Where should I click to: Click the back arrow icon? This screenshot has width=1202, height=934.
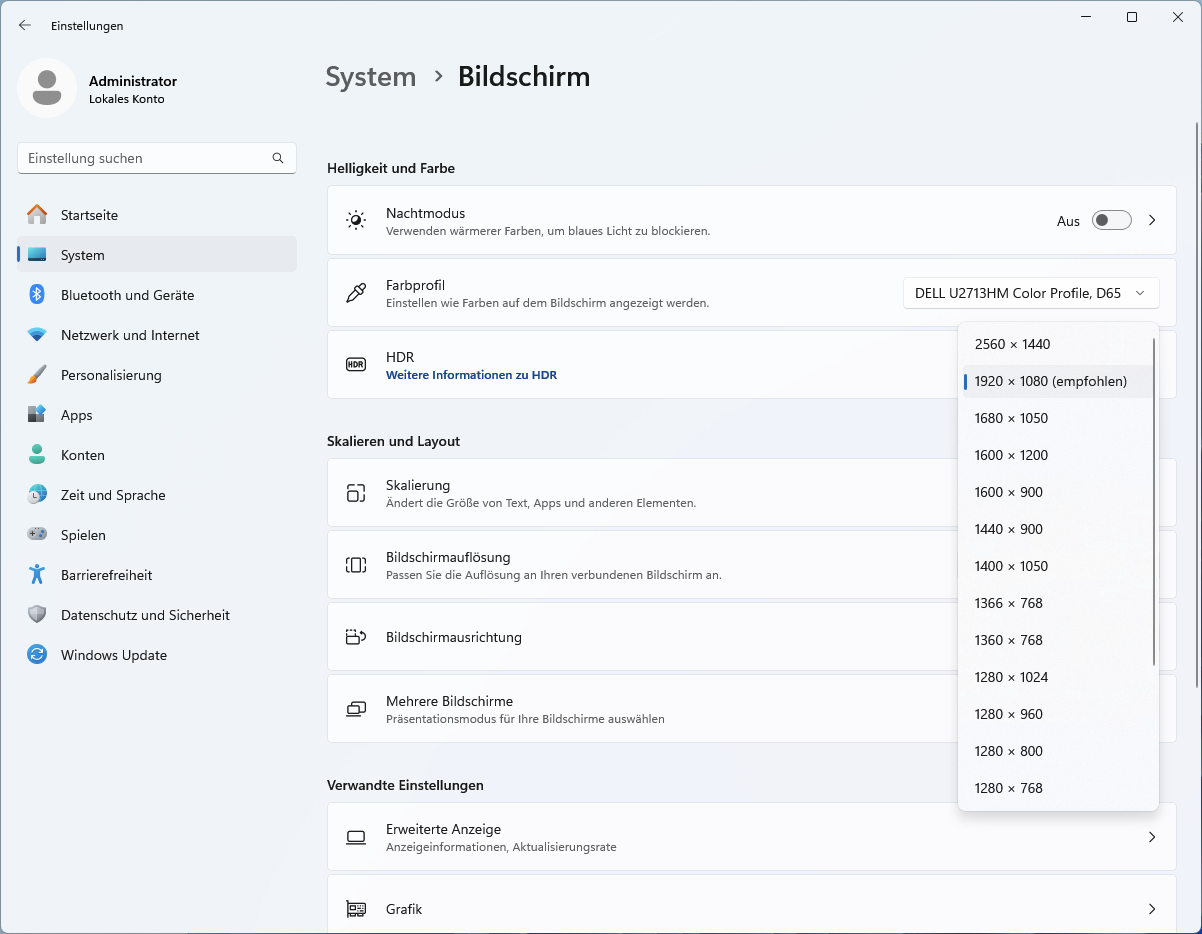[x=25, y=26]
